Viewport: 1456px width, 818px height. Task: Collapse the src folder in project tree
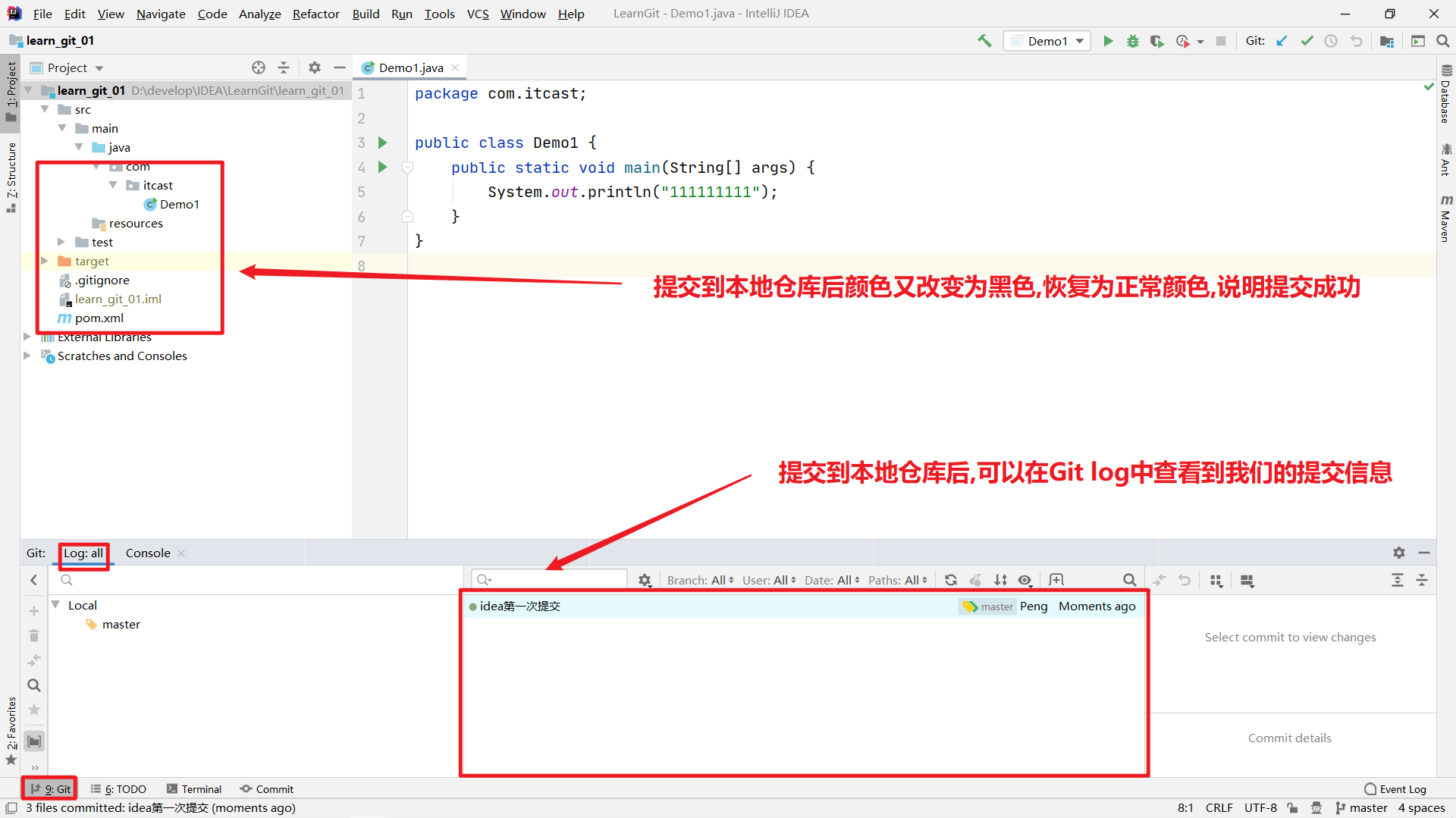coord(45,109)
